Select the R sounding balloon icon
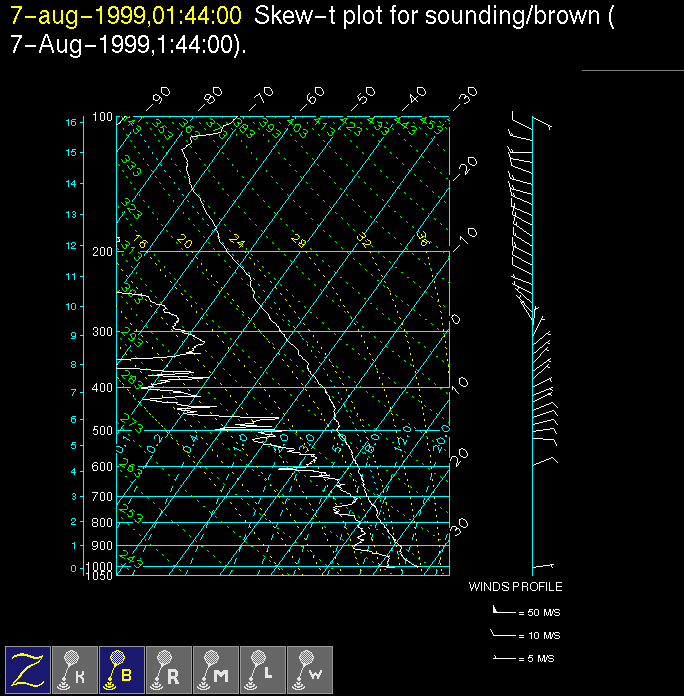 168,669
